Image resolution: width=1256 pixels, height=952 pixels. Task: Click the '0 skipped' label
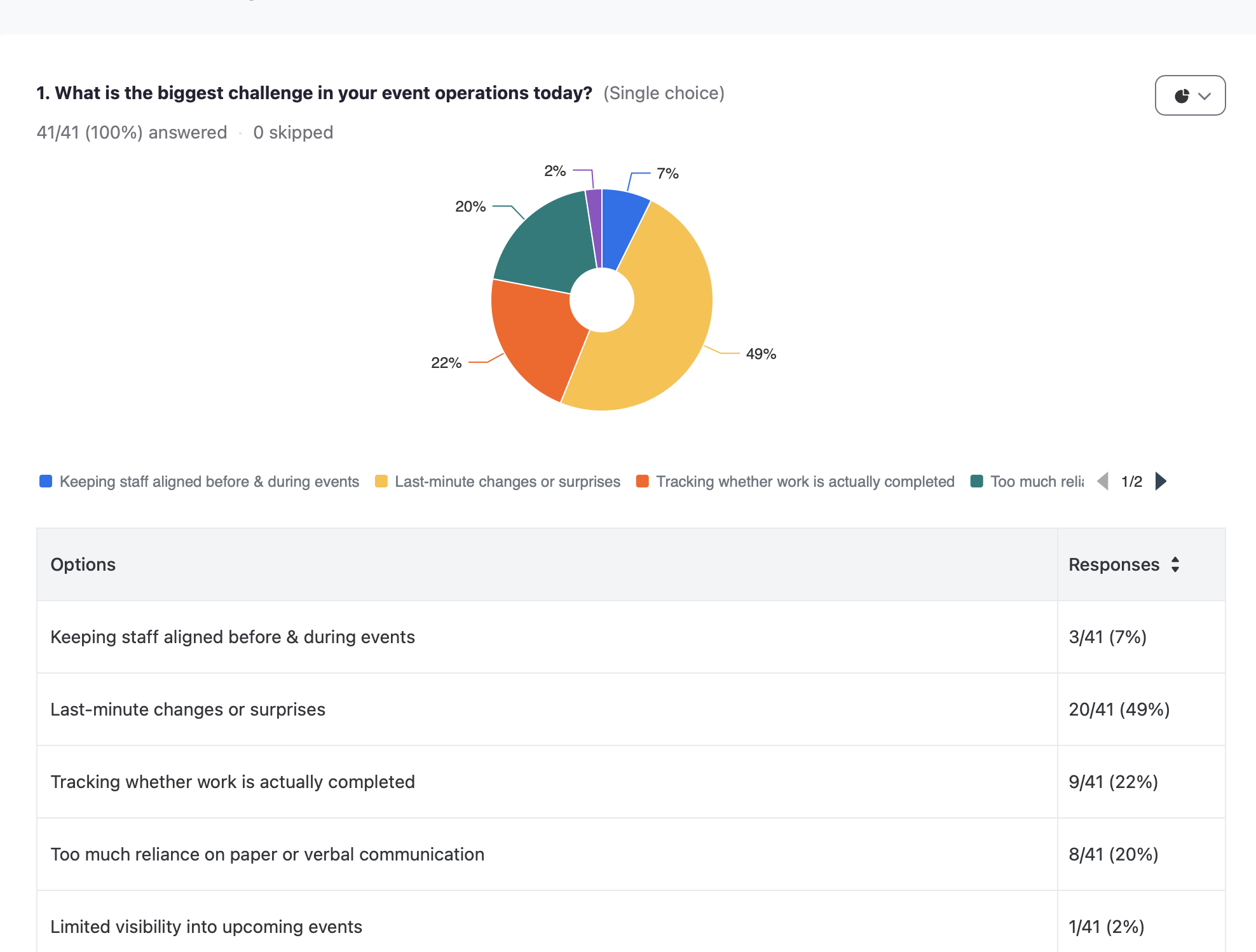tap(293, 132)
